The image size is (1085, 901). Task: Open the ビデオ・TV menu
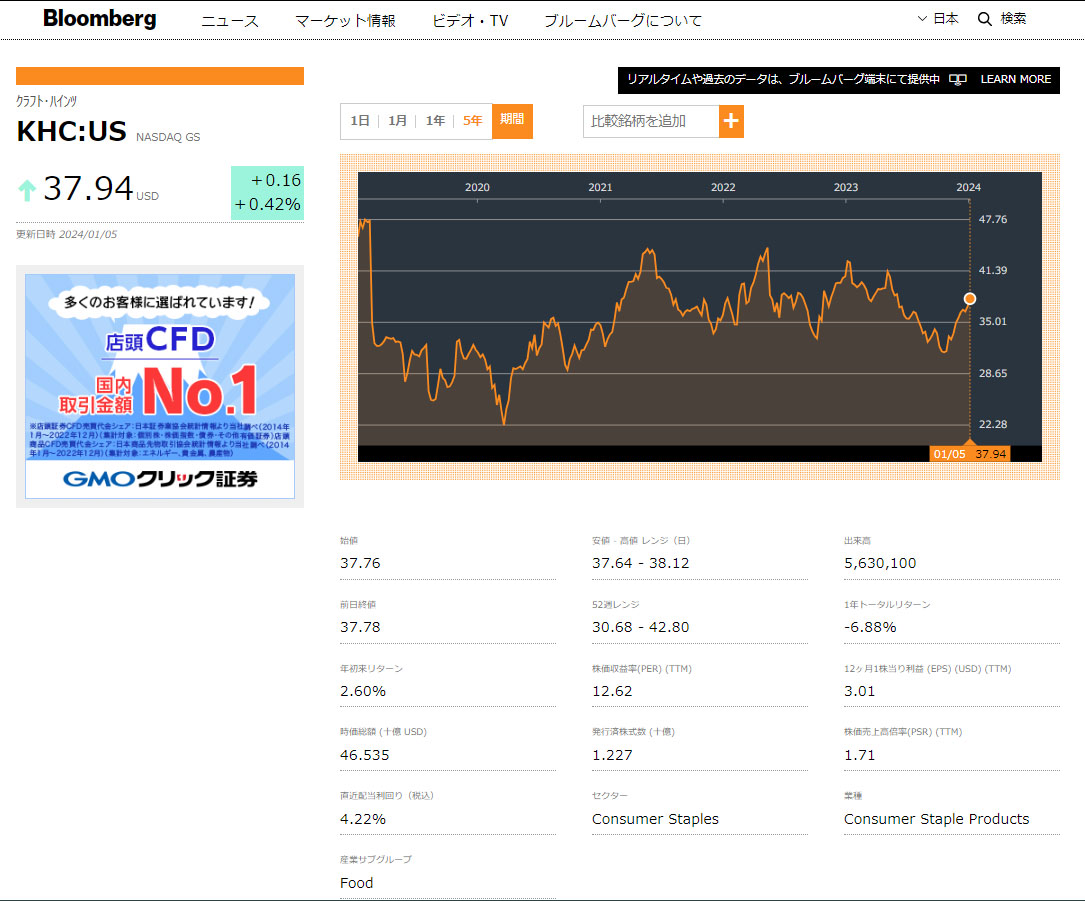pos(470,21)
